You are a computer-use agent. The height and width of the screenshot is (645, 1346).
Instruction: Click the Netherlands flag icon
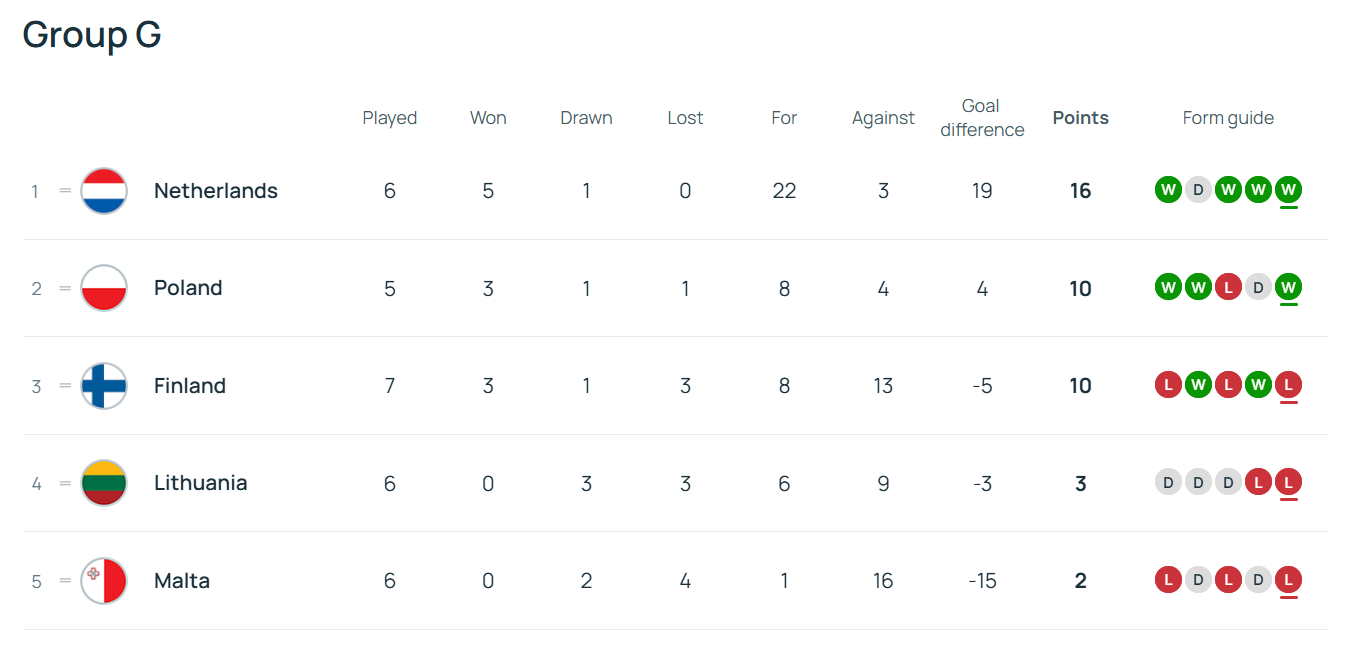104,191
